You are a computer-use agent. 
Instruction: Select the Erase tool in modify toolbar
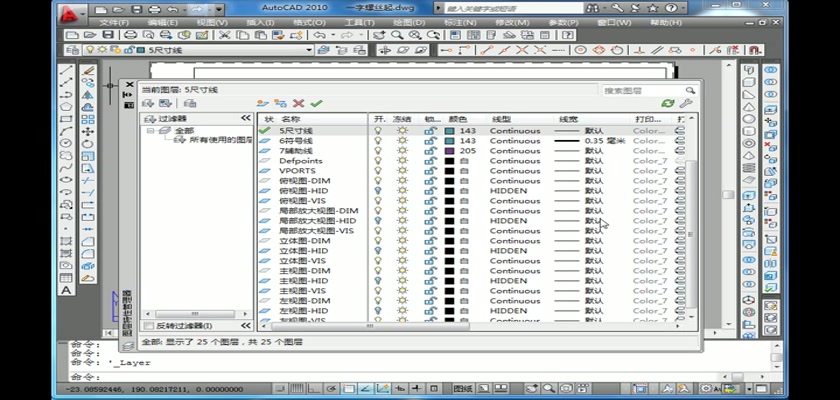click(x=88, y=70)
